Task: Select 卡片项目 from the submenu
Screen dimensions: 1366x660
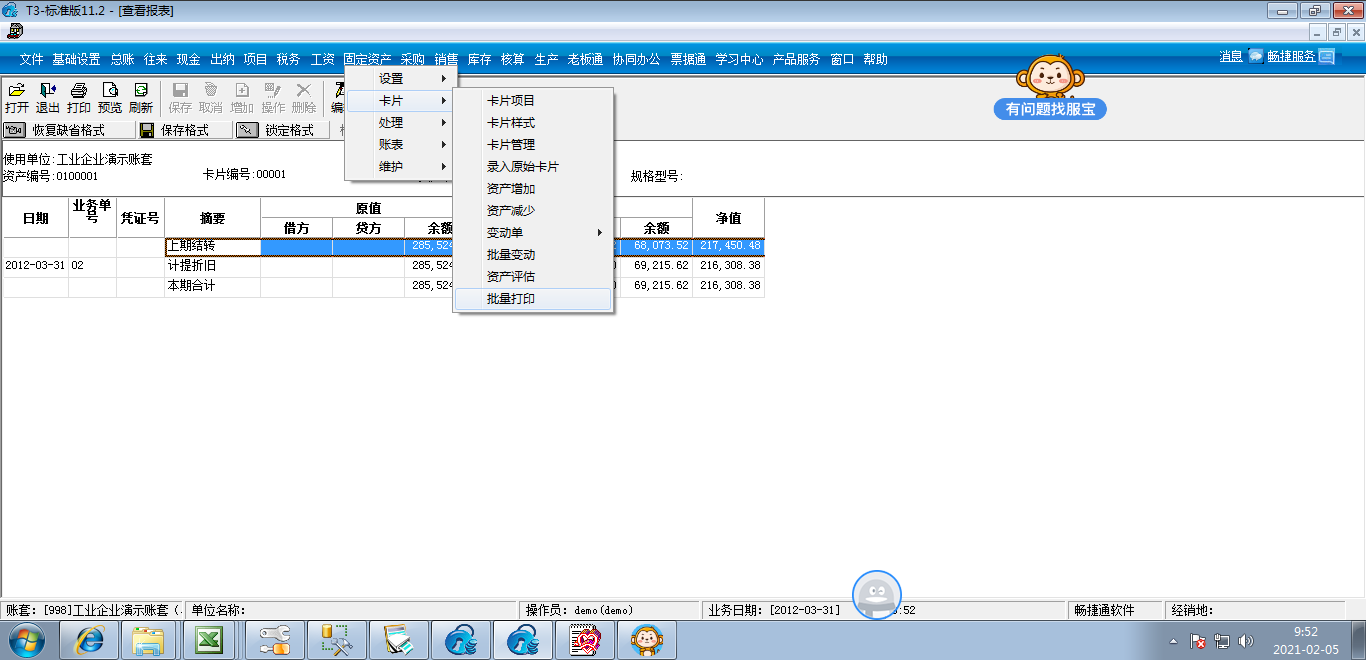Action: (x=533, y=101)
